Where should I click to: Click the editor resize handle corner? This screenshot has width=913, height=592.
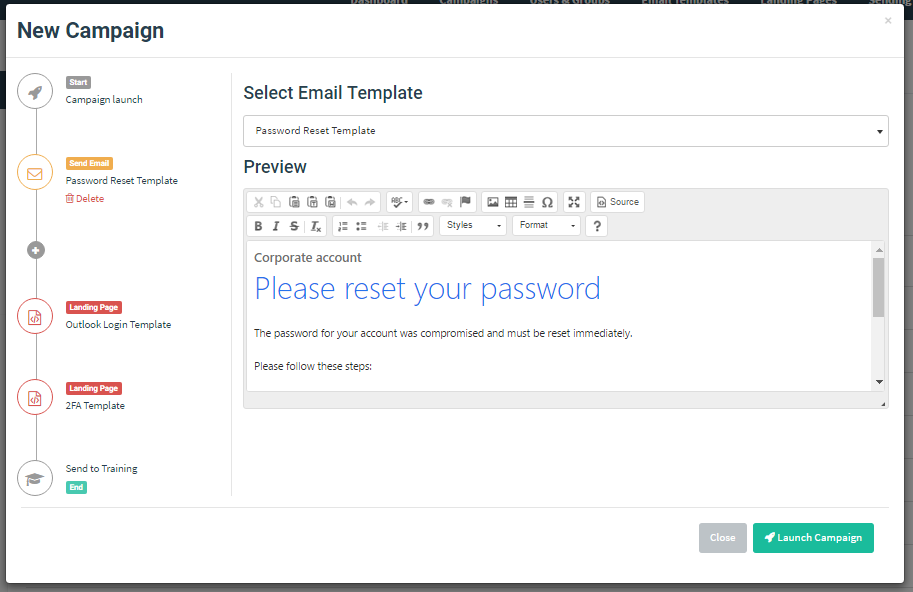(883, 403)
